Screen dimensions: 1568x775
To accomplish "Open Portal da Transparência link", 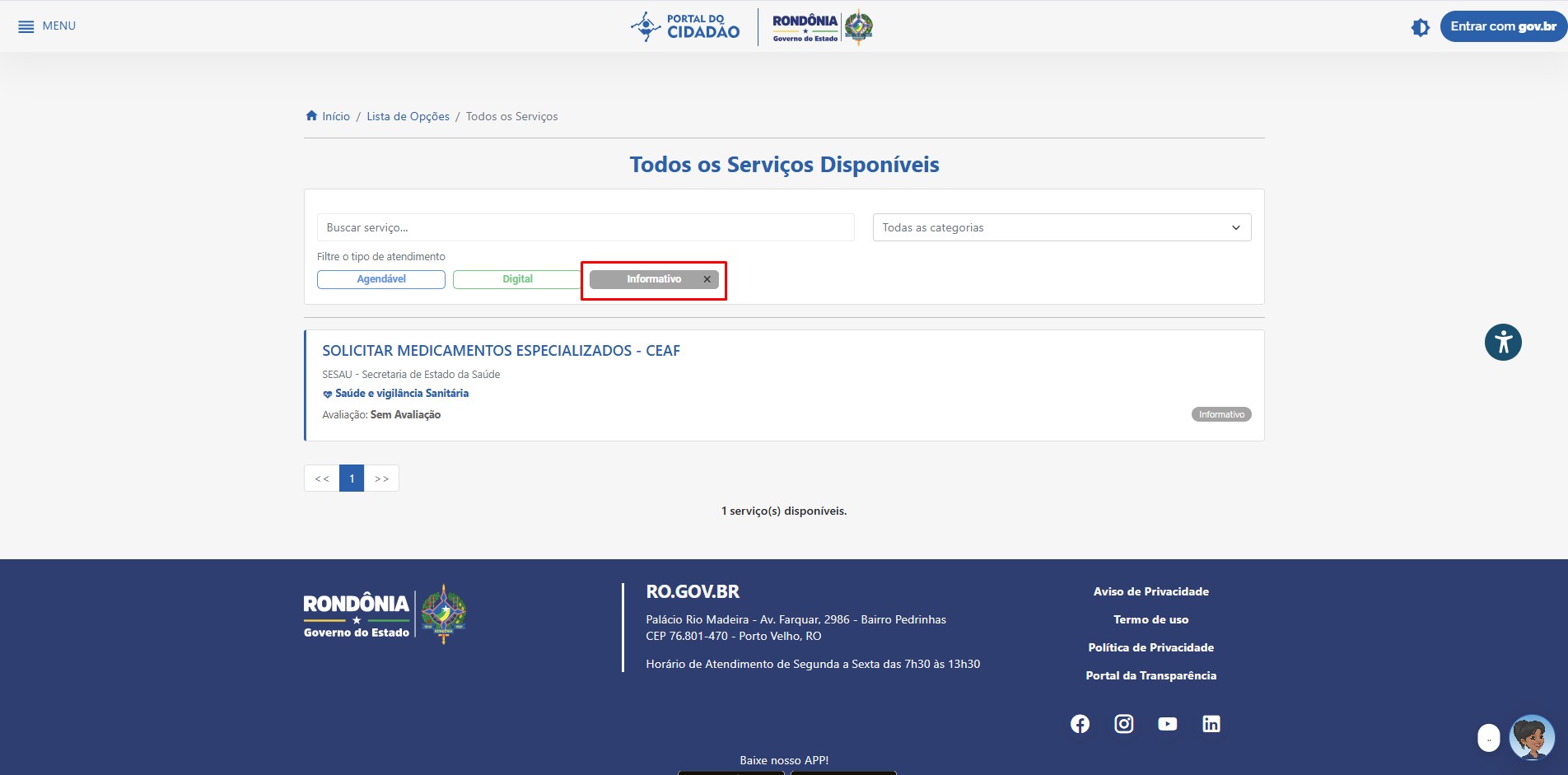I will click(x=1150, y=675).
